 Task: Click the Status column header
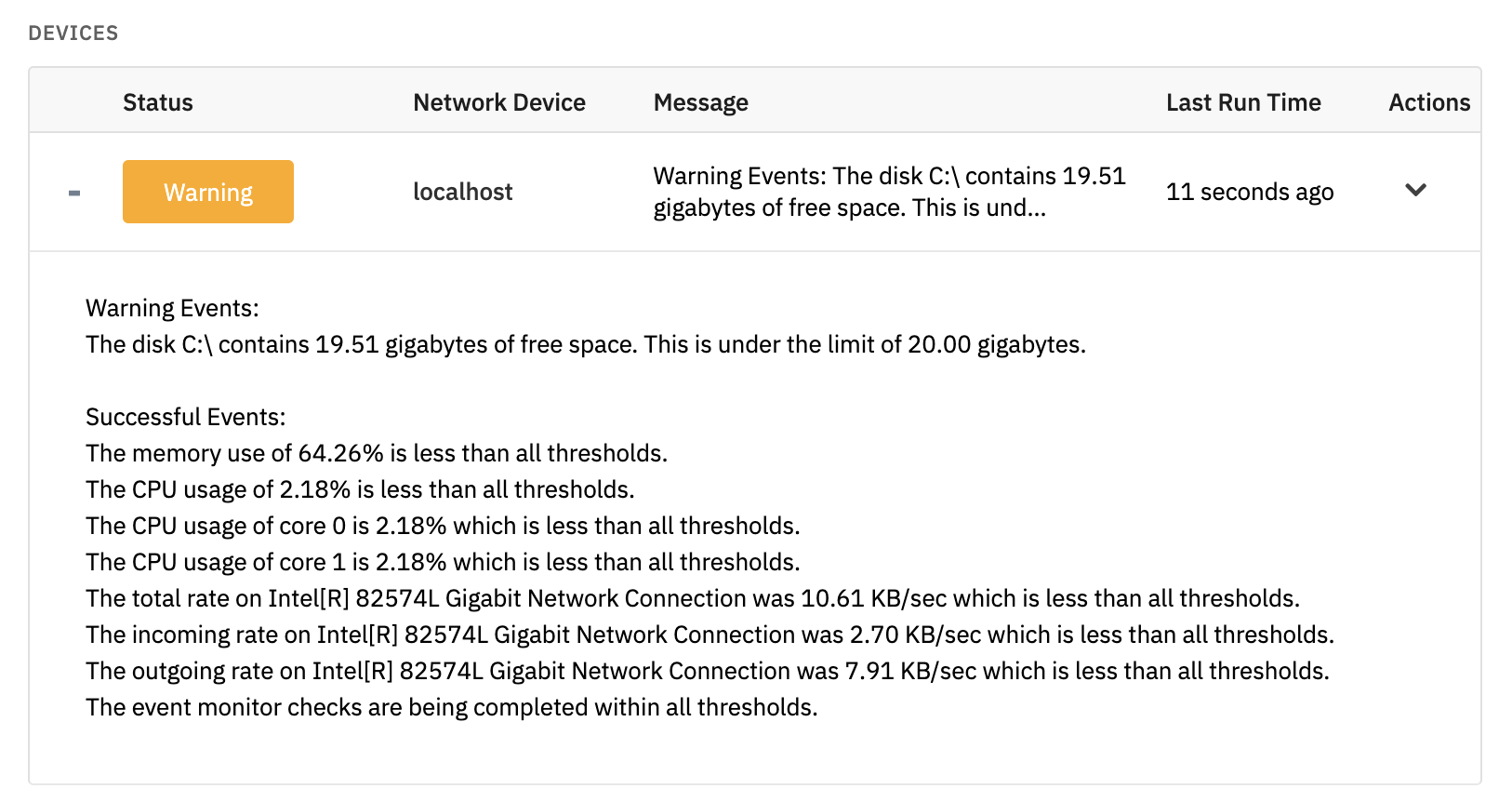[158, 102]
